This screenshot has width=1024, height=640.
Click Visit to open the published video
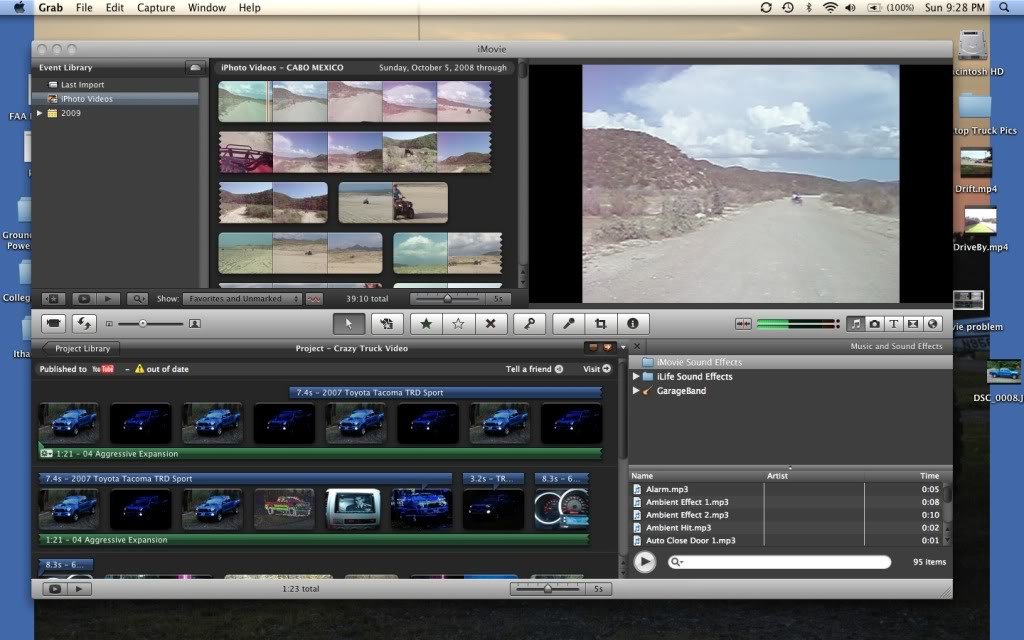tap(597, 369)
